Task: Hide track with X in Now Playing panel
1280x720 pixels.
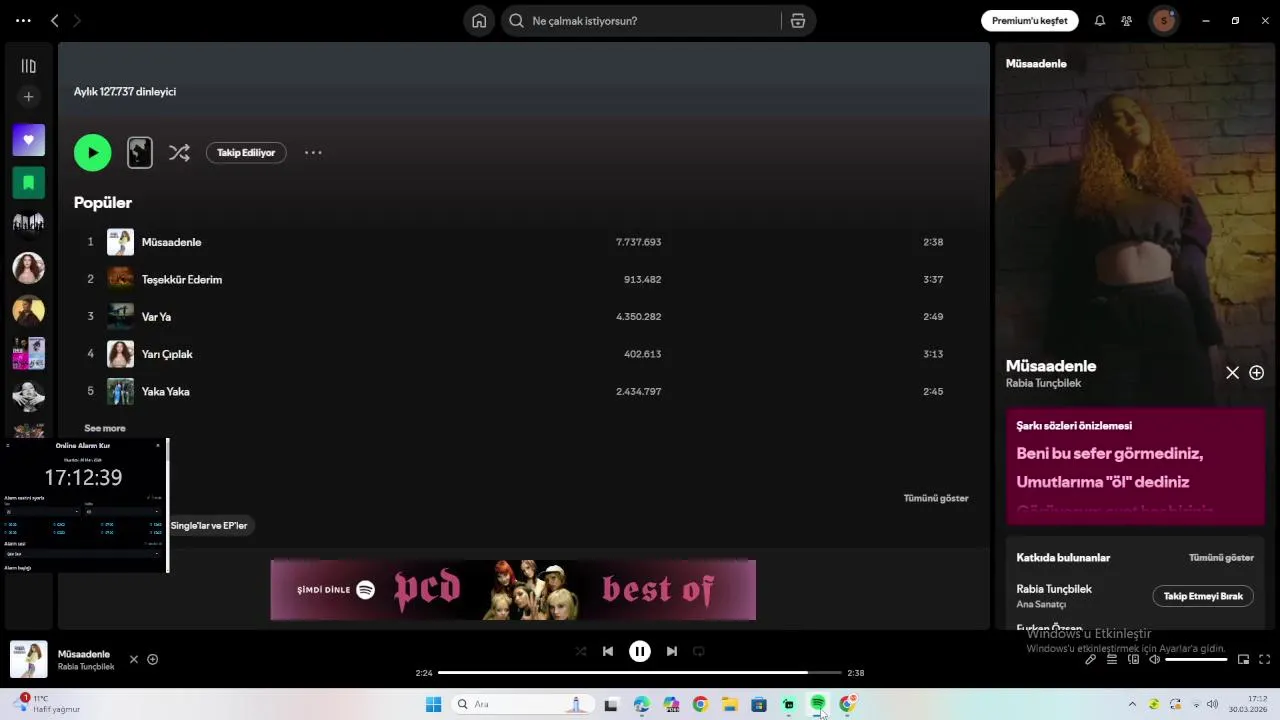Action: 1232,373
